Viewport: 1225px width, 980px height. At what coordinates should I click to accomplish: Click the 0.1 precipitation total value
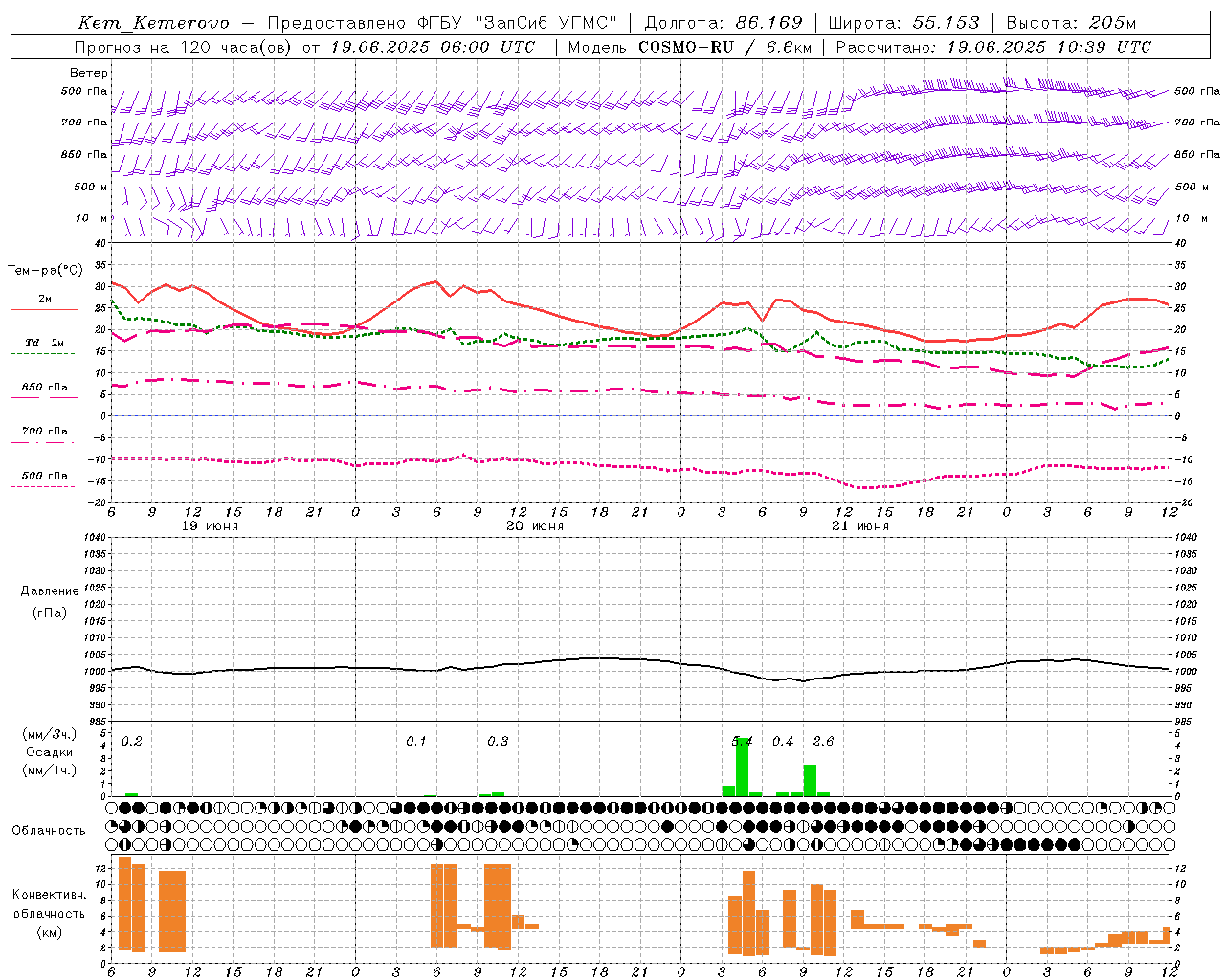(x=416, y=742)
